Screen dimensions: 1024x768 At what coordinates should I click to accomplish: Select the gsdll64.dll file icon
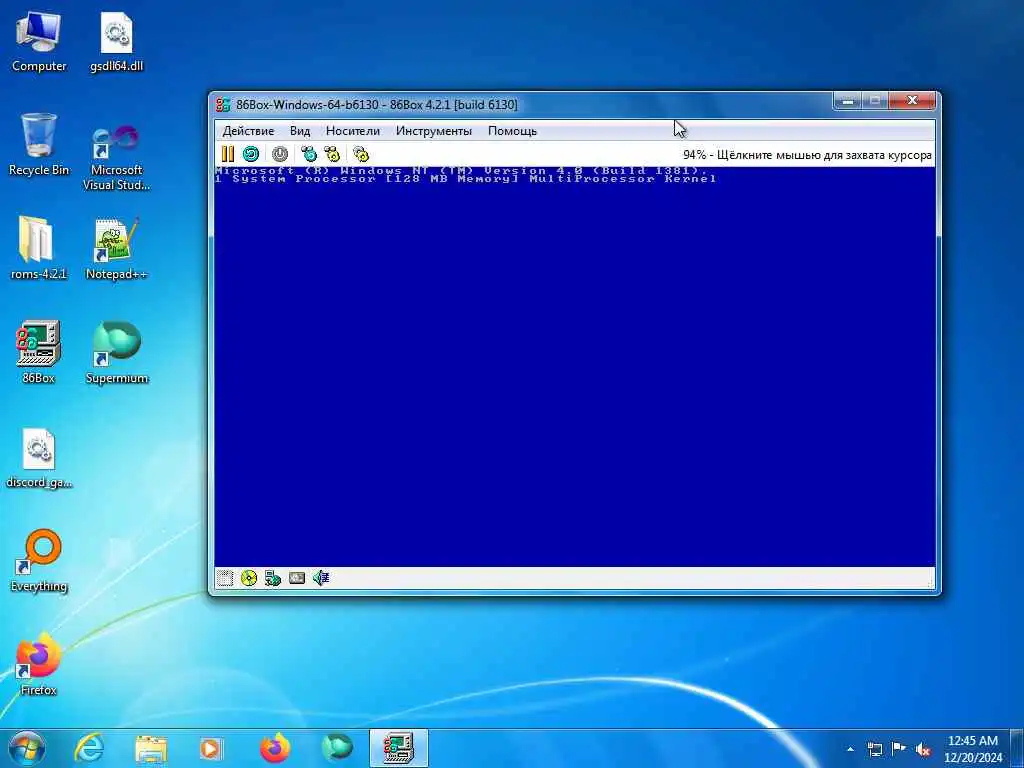(116, 42)
